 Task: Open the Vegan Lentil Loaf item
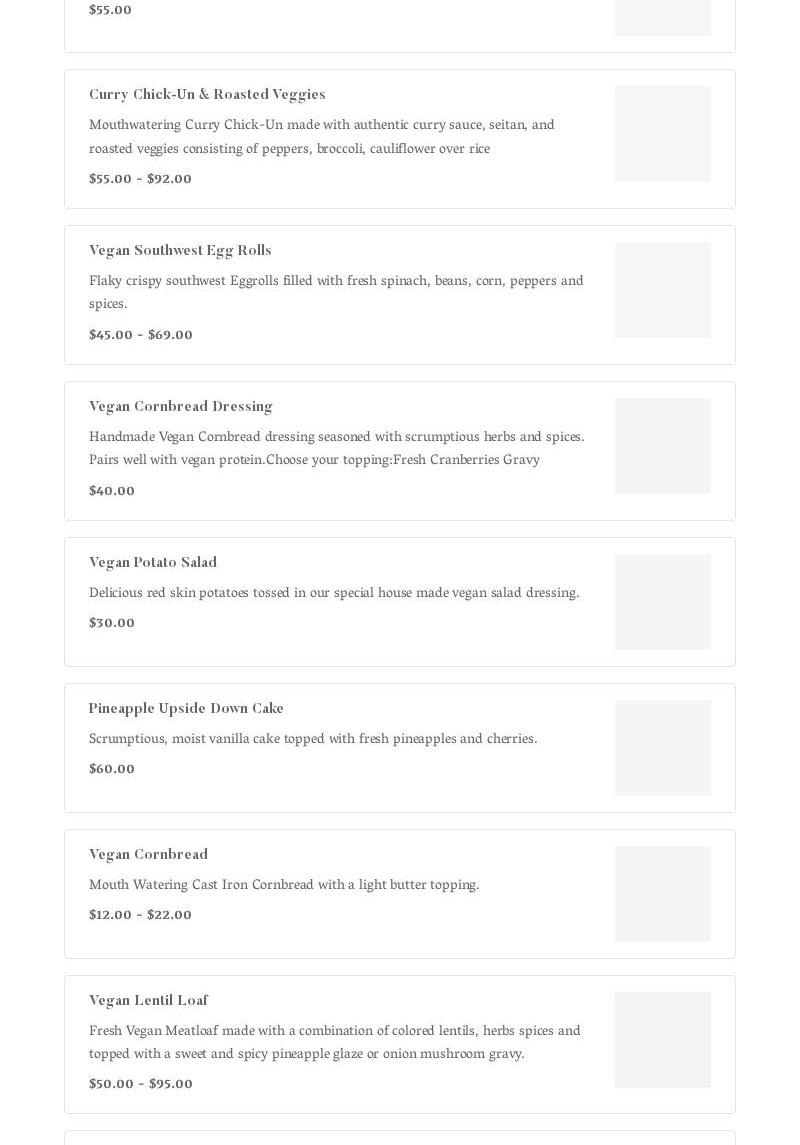148,1000
